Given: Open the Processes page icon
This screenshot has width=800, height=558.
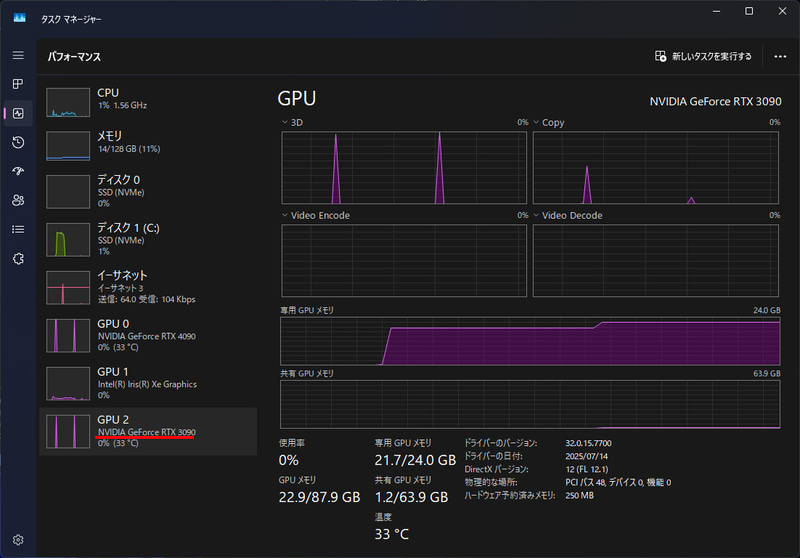Looking at the screenshot, I should (x=18, y=84).
